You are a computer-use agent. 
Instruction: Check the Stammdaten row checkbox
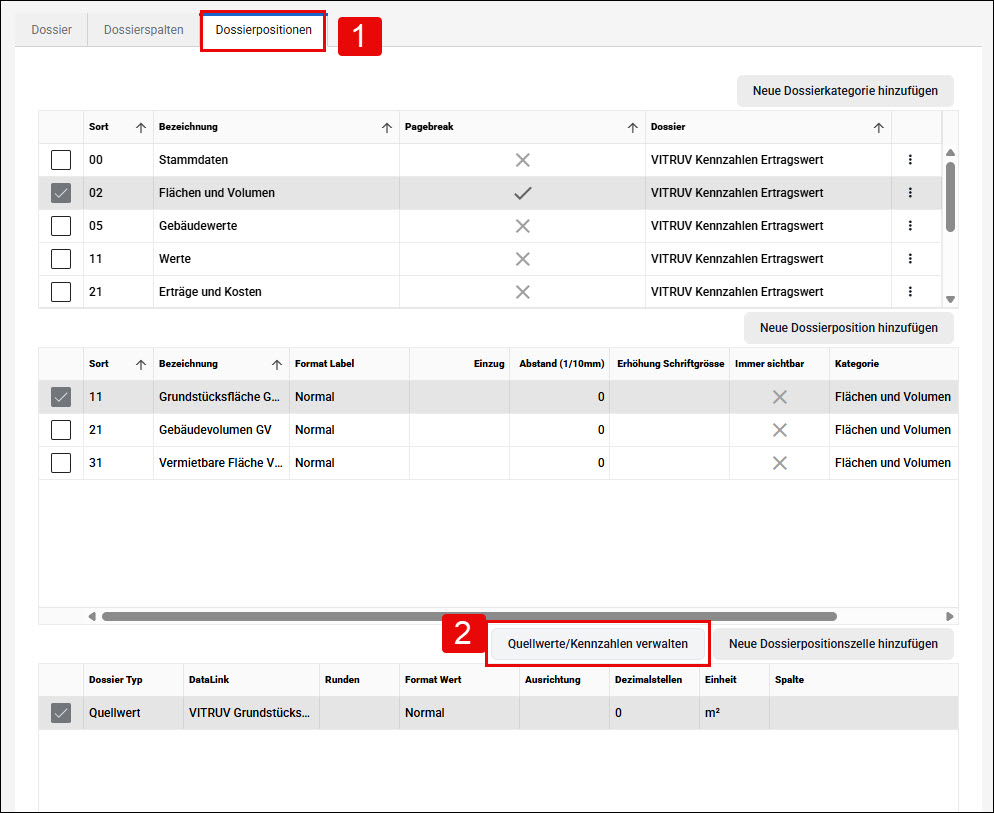pos(61,160)
